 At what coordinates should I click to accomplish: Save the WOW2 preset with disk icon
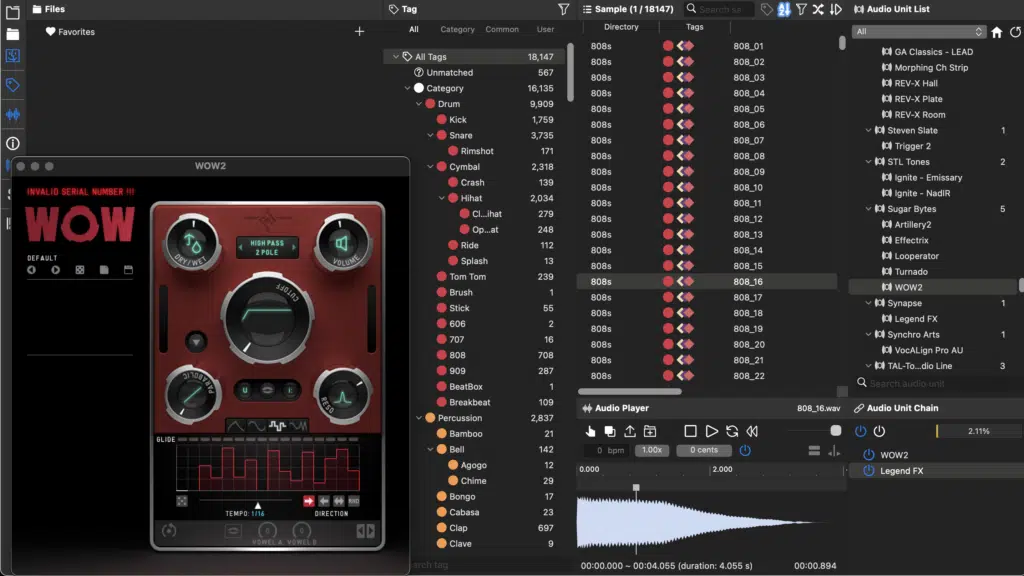point(104,270)
